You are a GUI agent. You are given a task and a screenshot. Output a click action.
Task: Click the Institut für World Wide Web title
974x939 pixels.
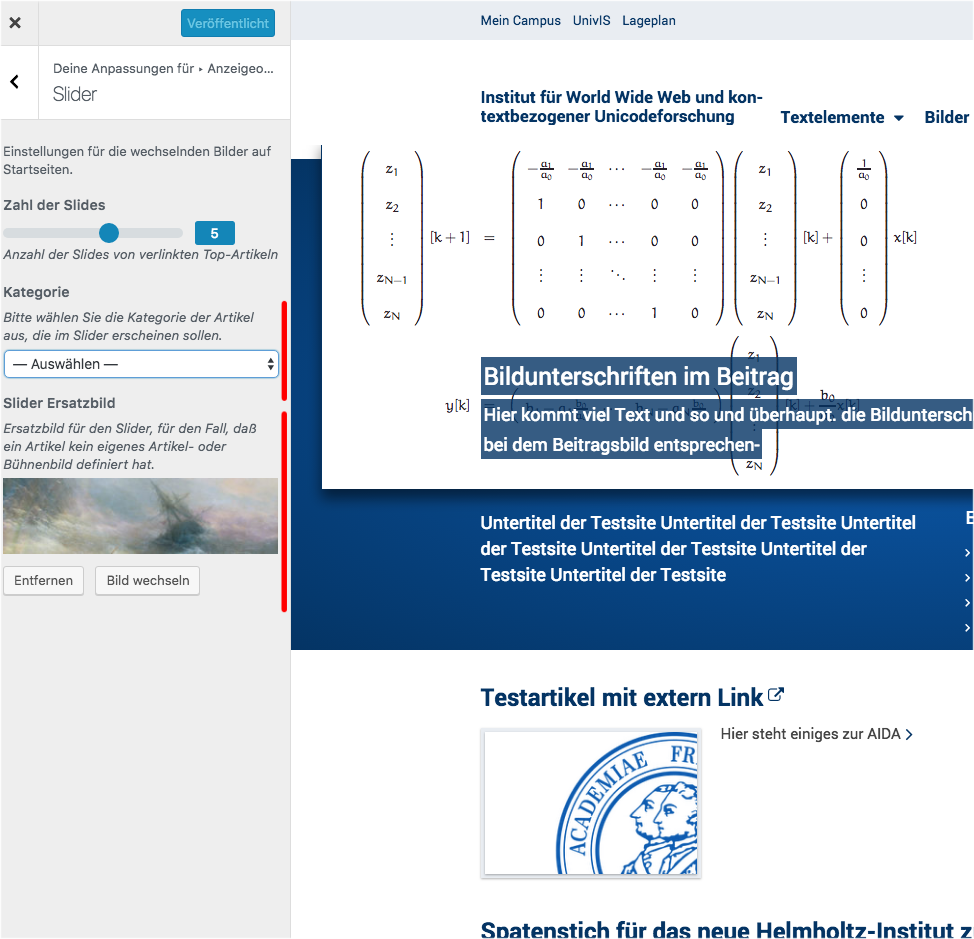(621, 107)
